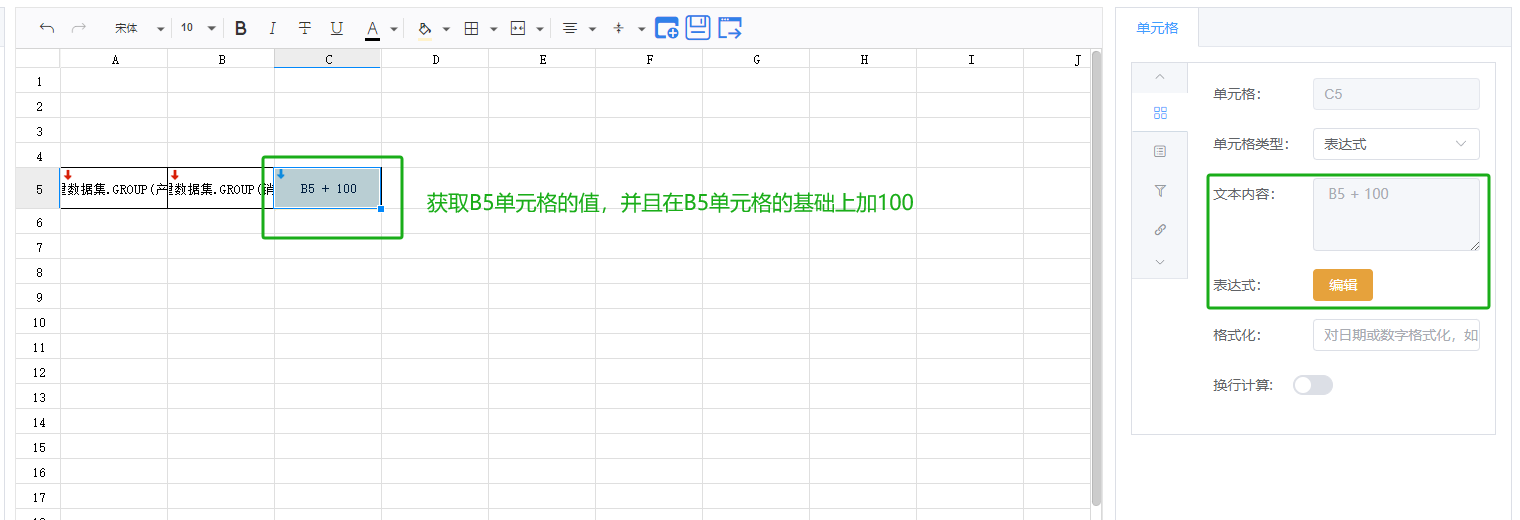Toggle bold formatting
The width and height of the screenshot is (1520, 520).
coord(240,28)
